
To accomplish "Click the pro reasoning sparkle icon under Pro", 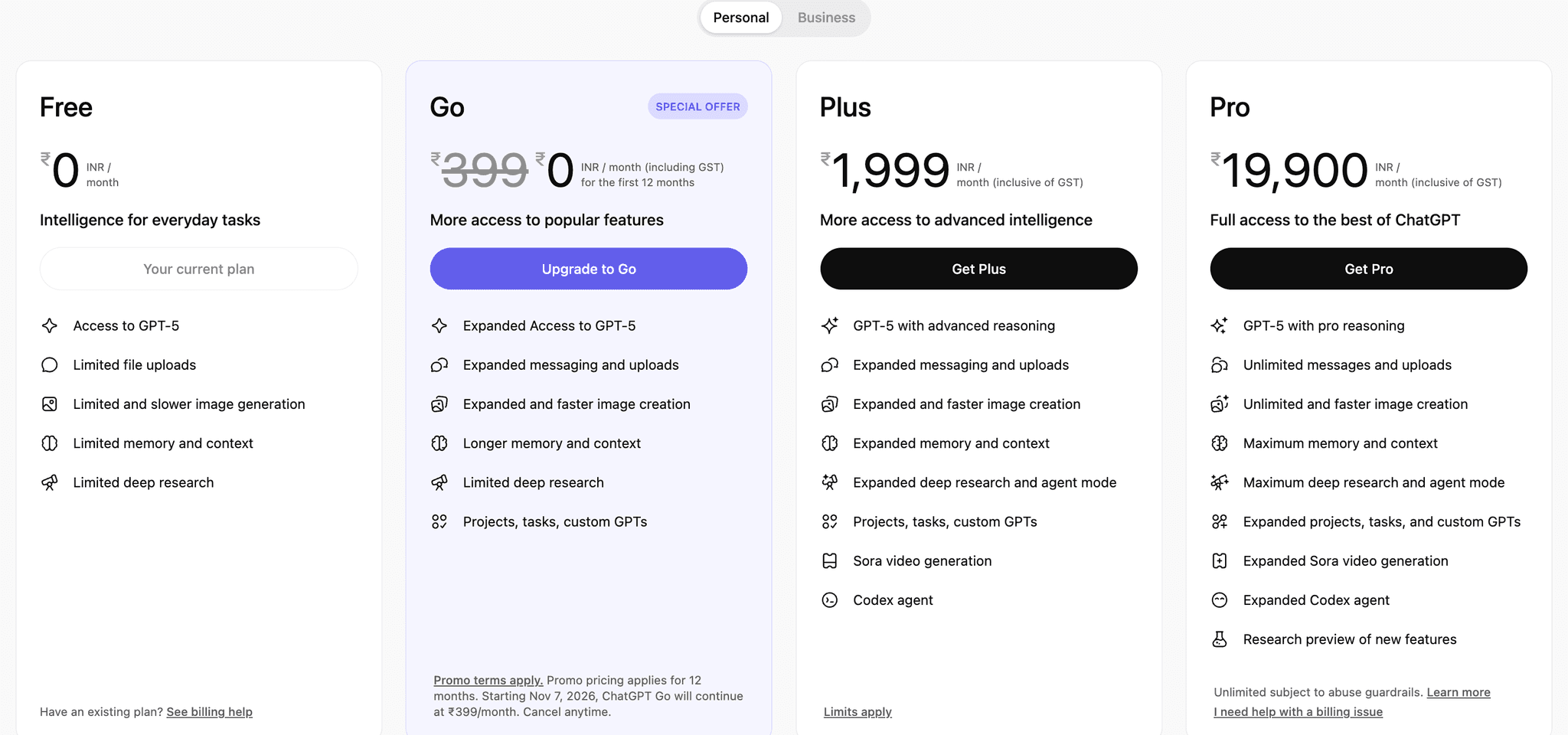I will pos(1220,325).
